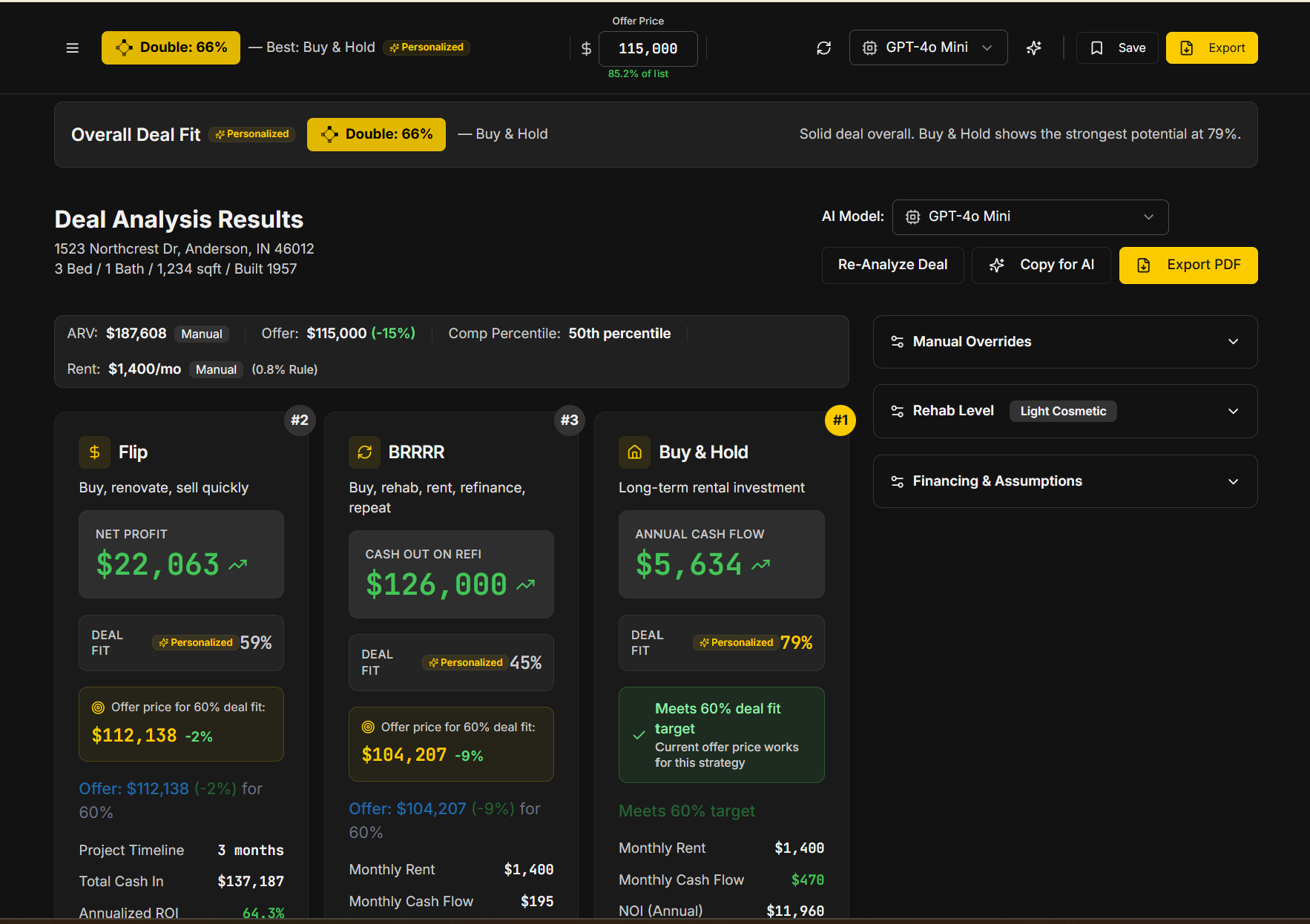Click Personalized badge in Flip deal fit
This screenshot has width=1310, height=924.
pos(196,643)
